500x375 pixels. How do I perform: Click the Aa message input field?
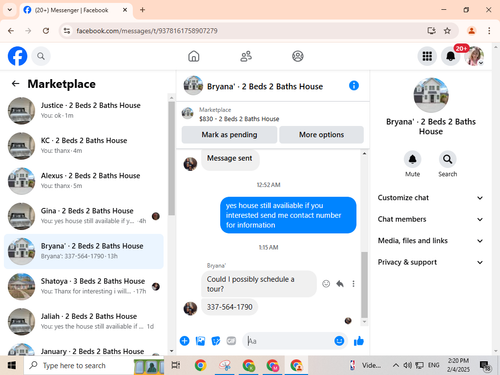pyautogui.click(x=289, y=341)
